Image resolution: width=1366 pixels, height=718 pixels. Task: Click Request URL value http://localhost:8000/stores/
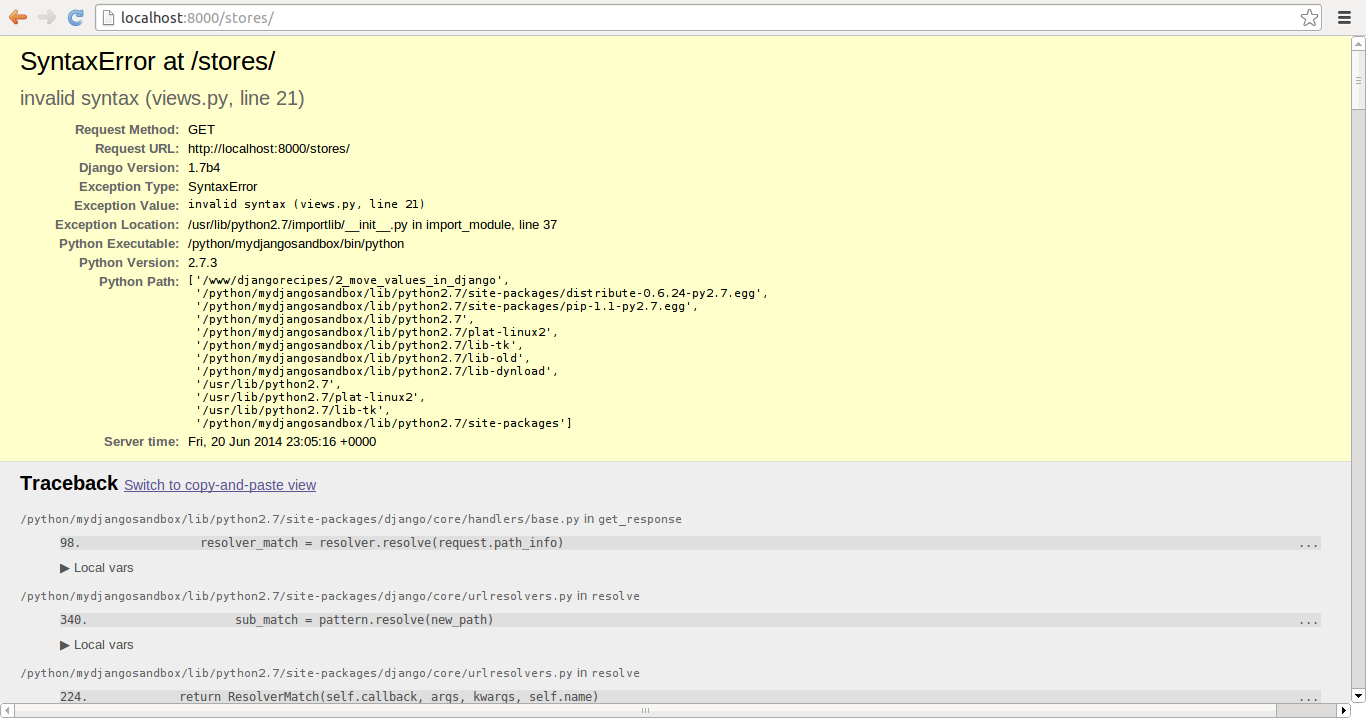coord(269,149)
